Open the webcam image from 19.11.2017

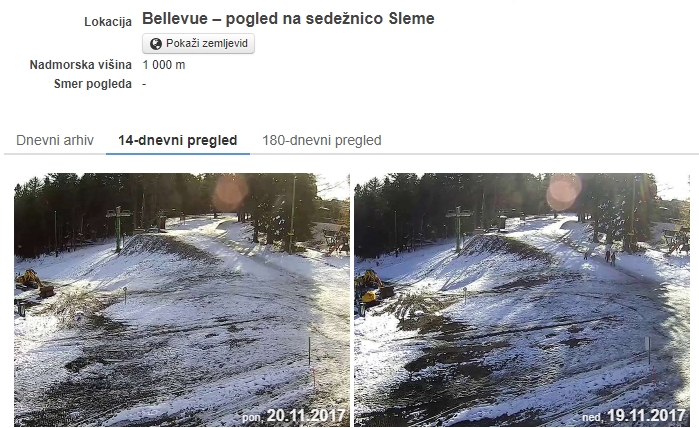coord(522,300)
